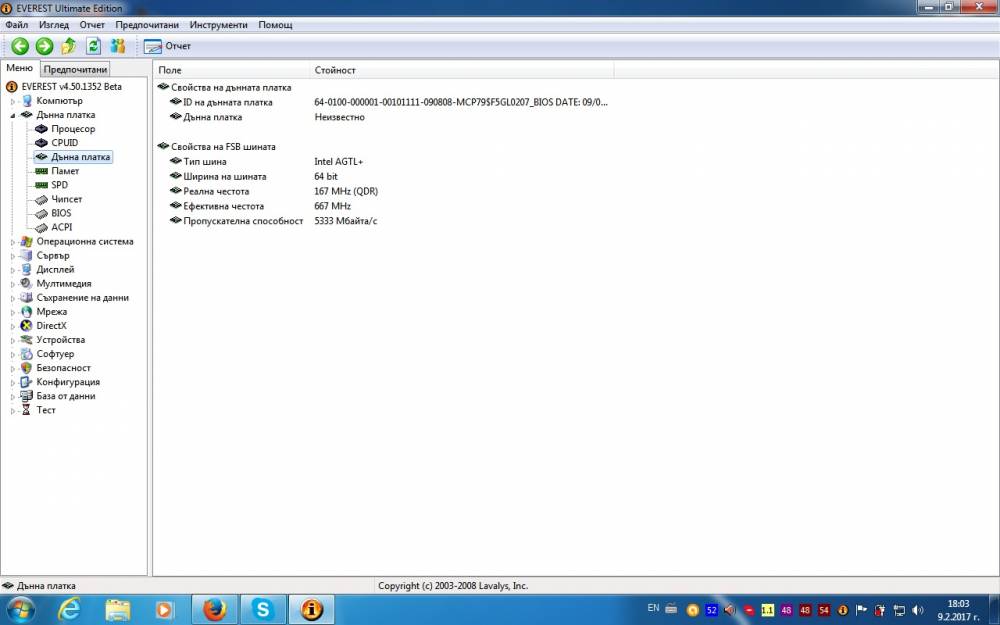This screenshot has width=1000, height=625.
Task: Select the Реална честота row
Action: tap(274, 191)
